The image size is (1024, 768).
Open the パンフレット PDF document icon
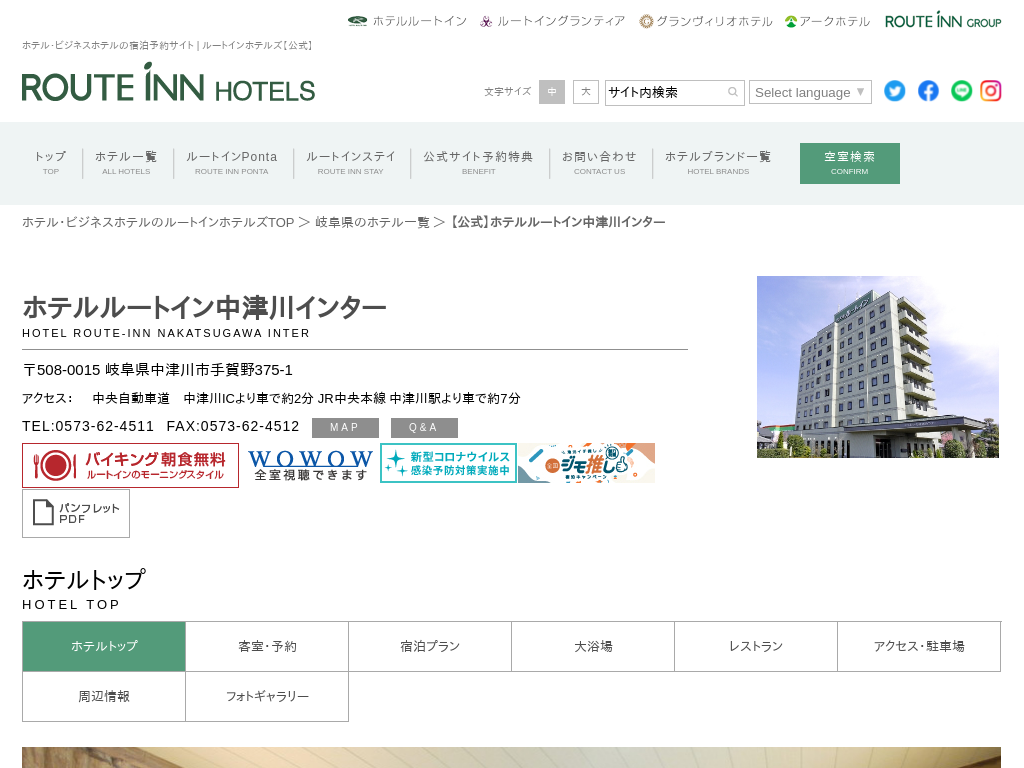click(x=76, y=513)
